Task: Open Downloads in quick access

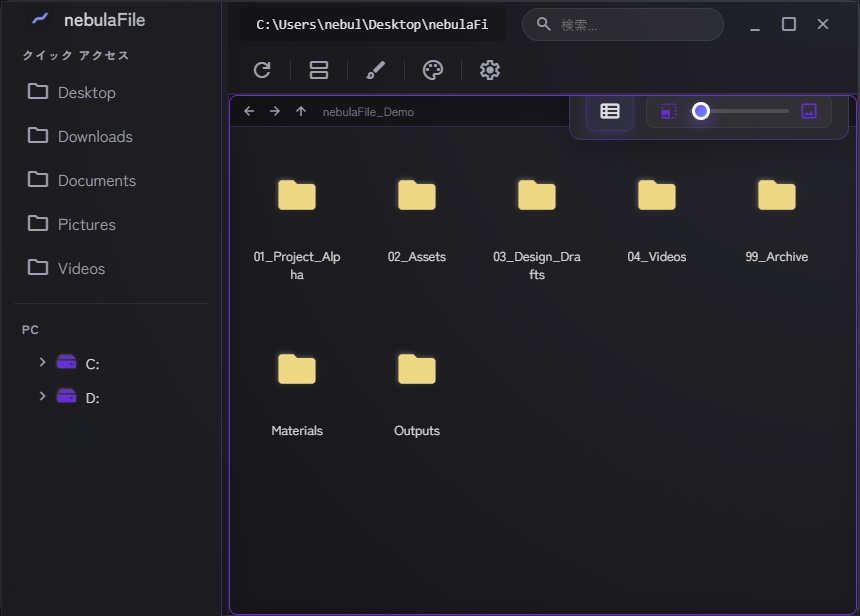Action: click(80, 136)
